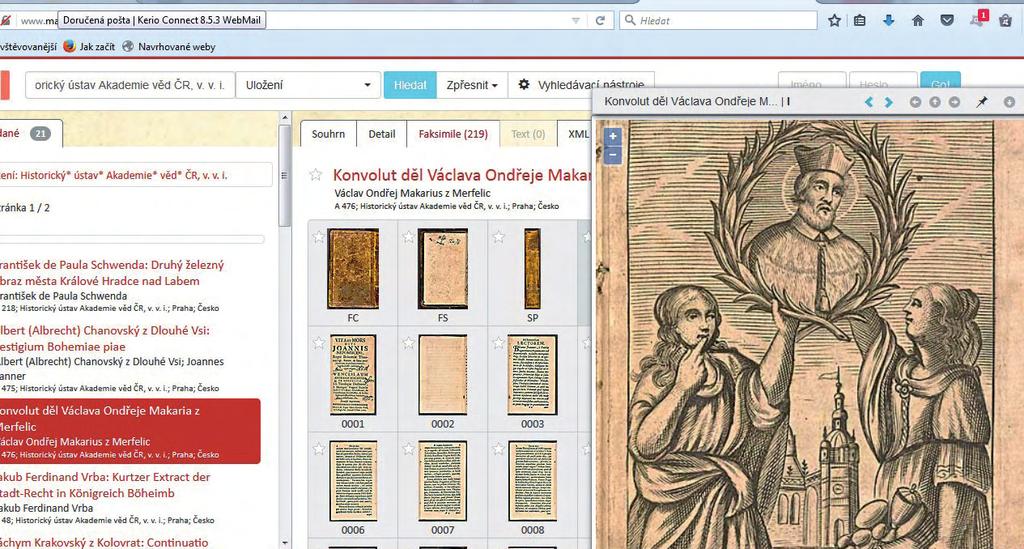The image size is (1024, 549).
Task: Reload the page with the refresh icon
Action: pos(600,20)
